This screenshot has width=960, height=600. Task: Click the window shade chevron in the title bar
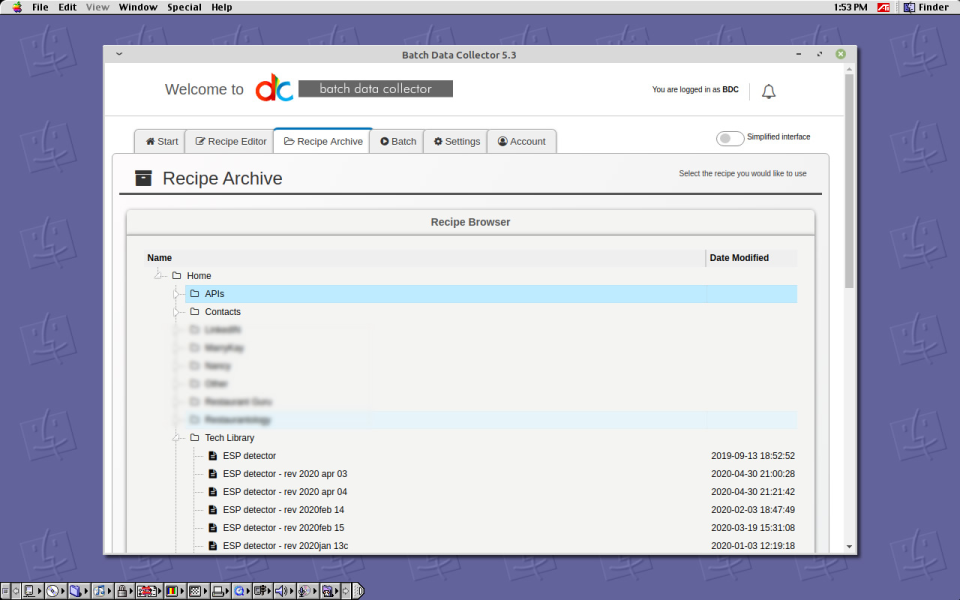click(118, 54)
